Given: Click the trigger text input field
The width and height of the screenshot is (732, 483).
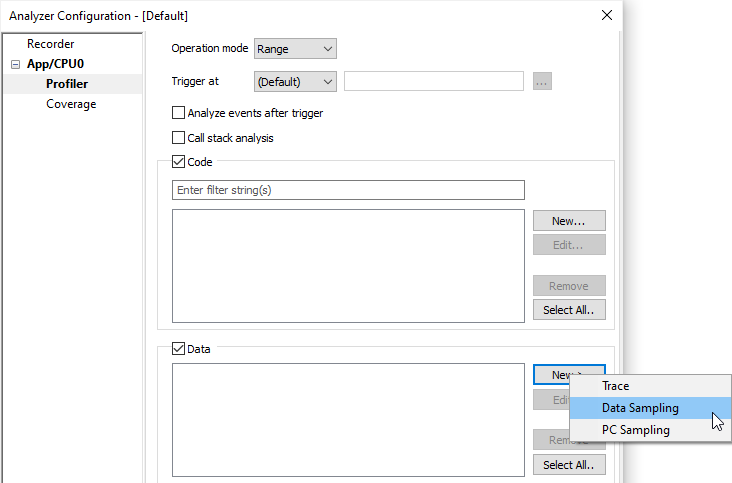Looking at the screenshot, I should click(434, 82).
